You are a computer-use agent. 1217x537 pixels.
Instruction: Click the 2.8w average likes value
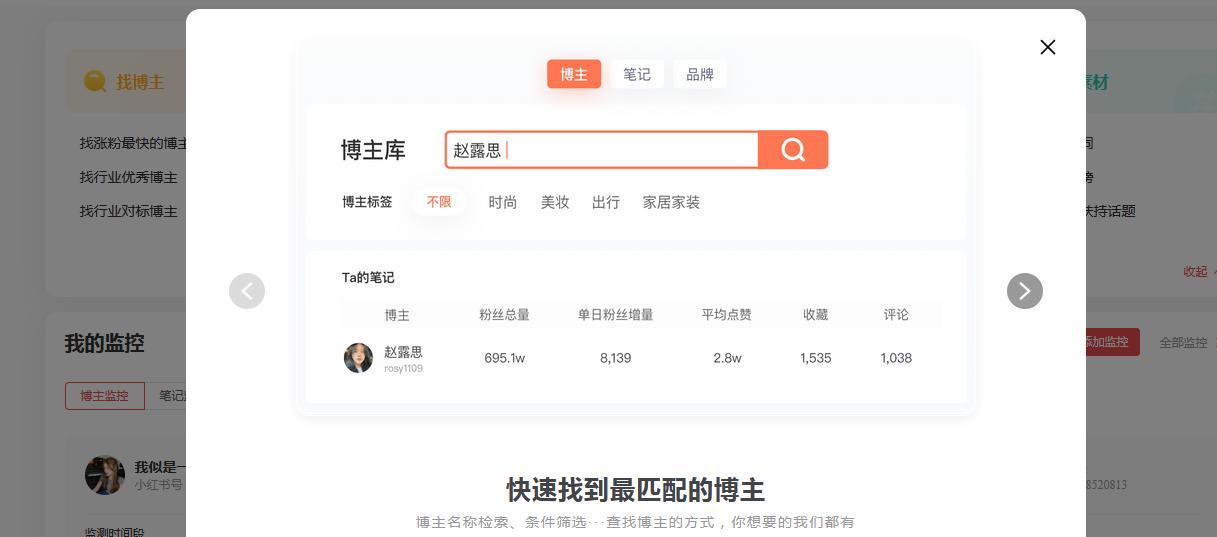(727, 358)
